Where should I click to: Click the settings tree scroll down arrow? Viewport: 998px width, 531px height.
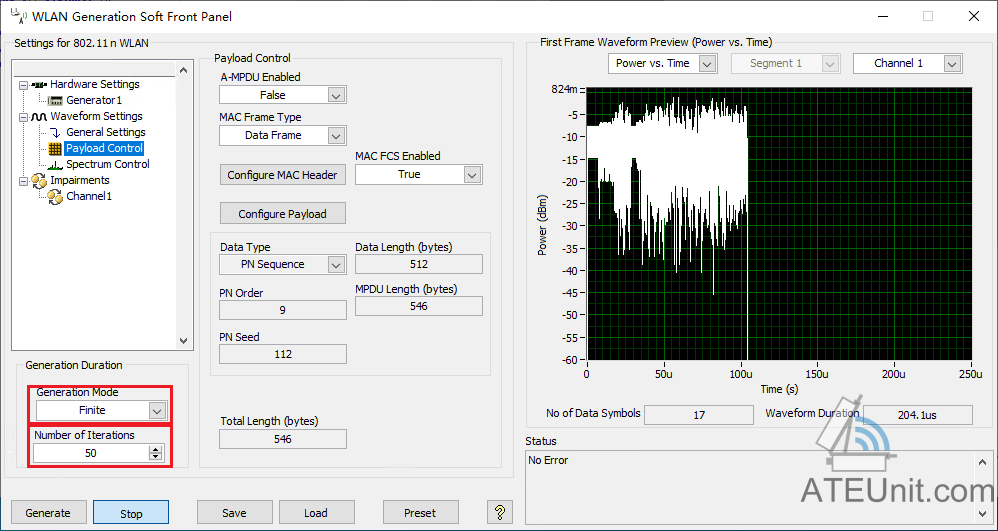[183, 341]
